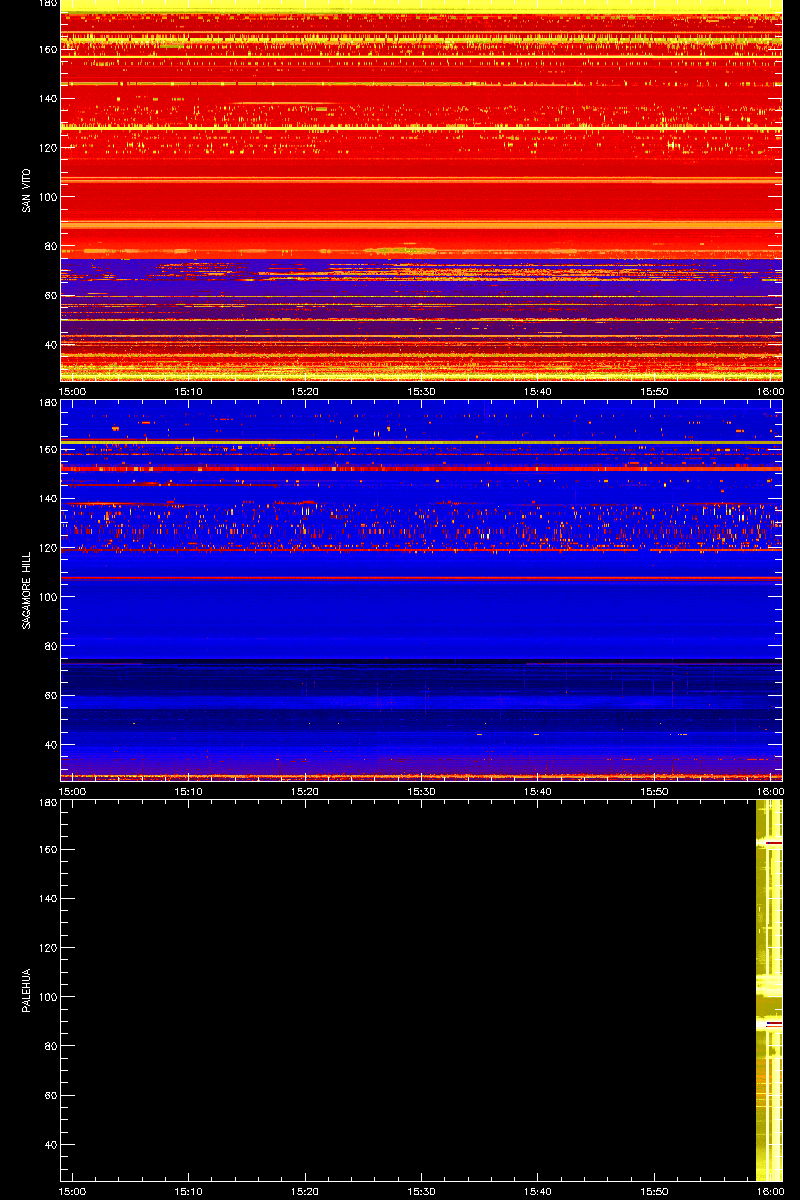Click the SAN VITO axis label

tap(25, 190)
